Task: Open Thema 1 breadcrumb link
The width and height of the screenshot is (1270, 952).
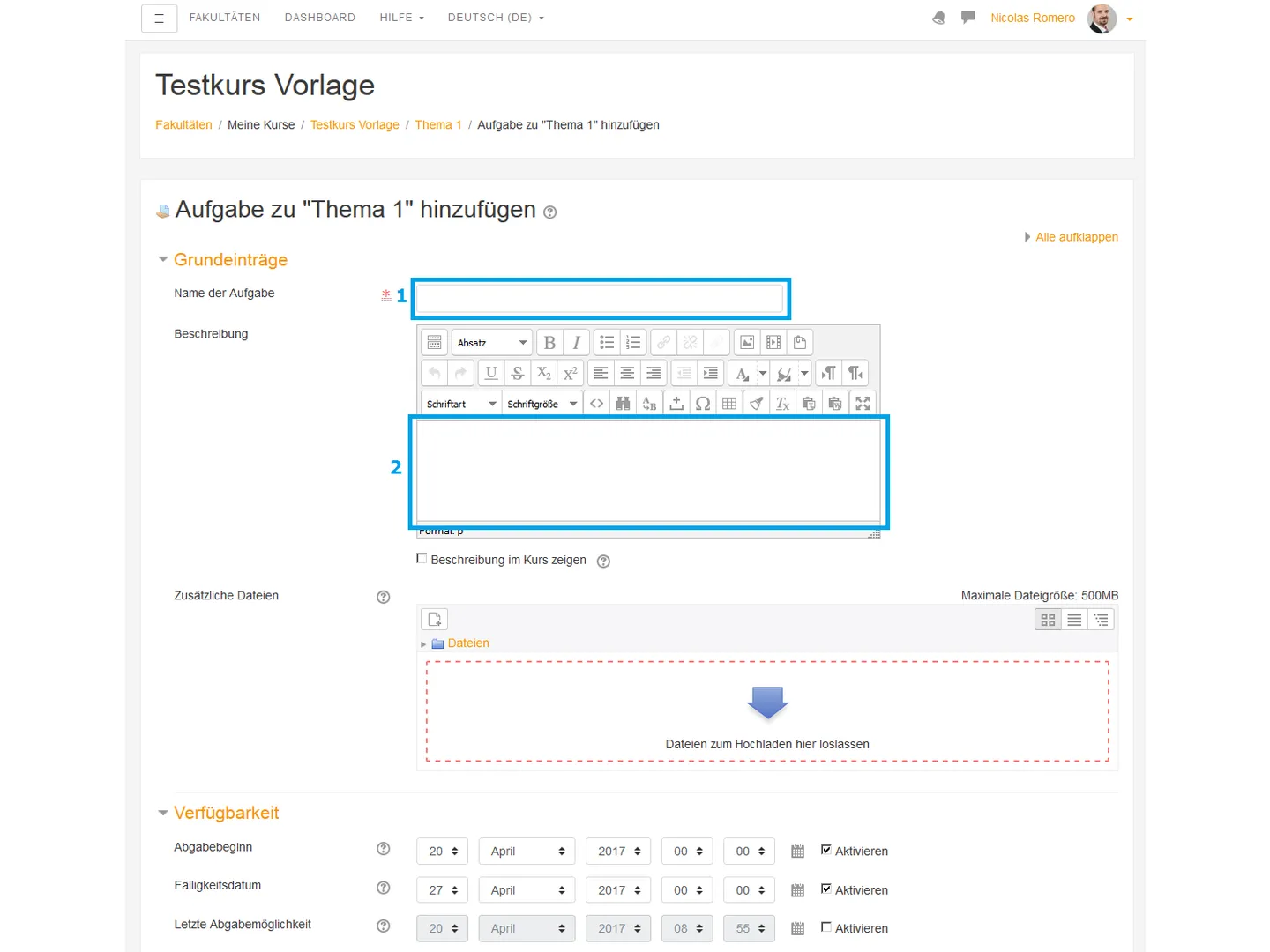Action: [x=438, y=125]
